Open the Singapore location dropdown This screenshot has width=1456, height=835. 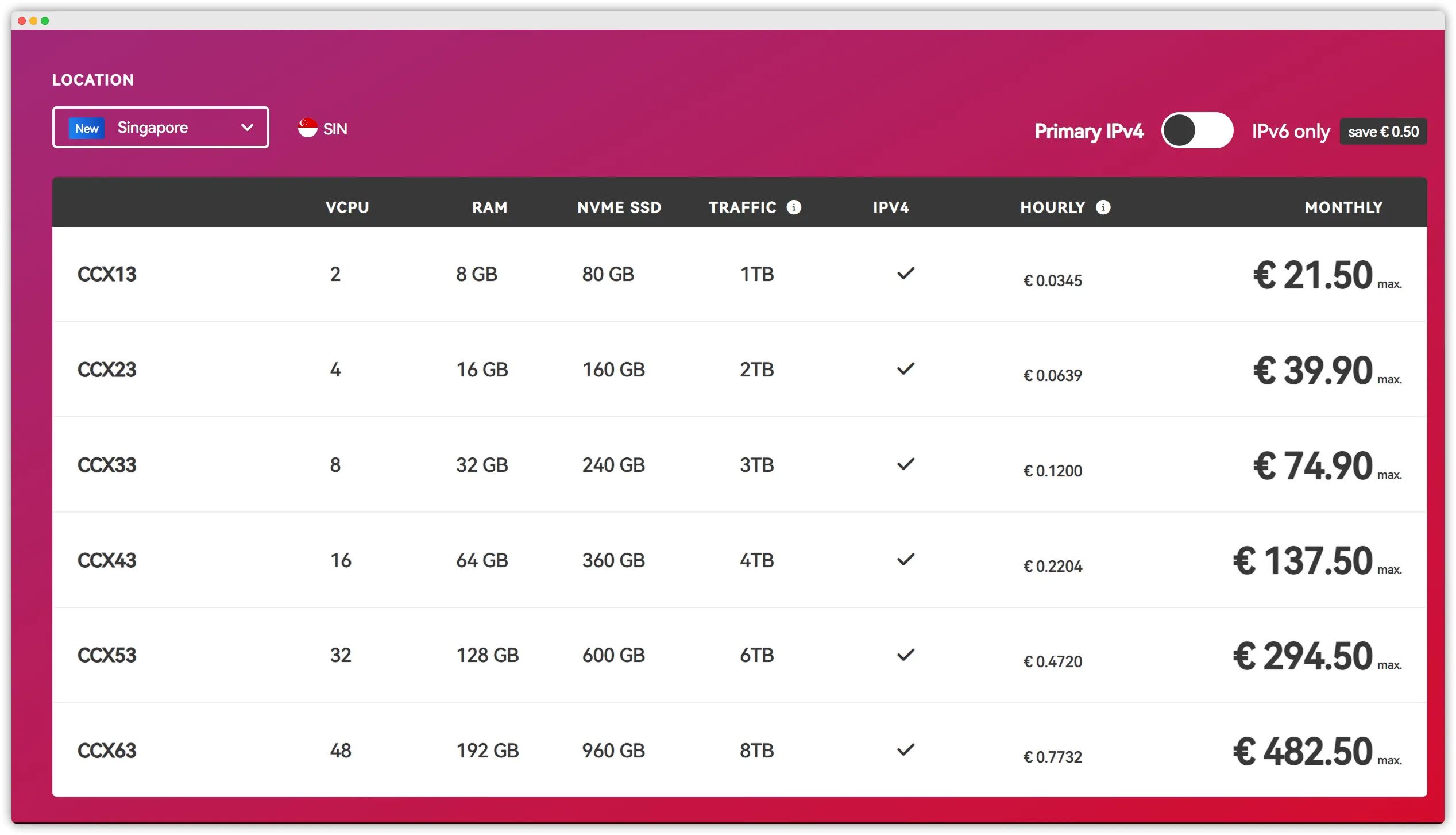pos(160,128)
